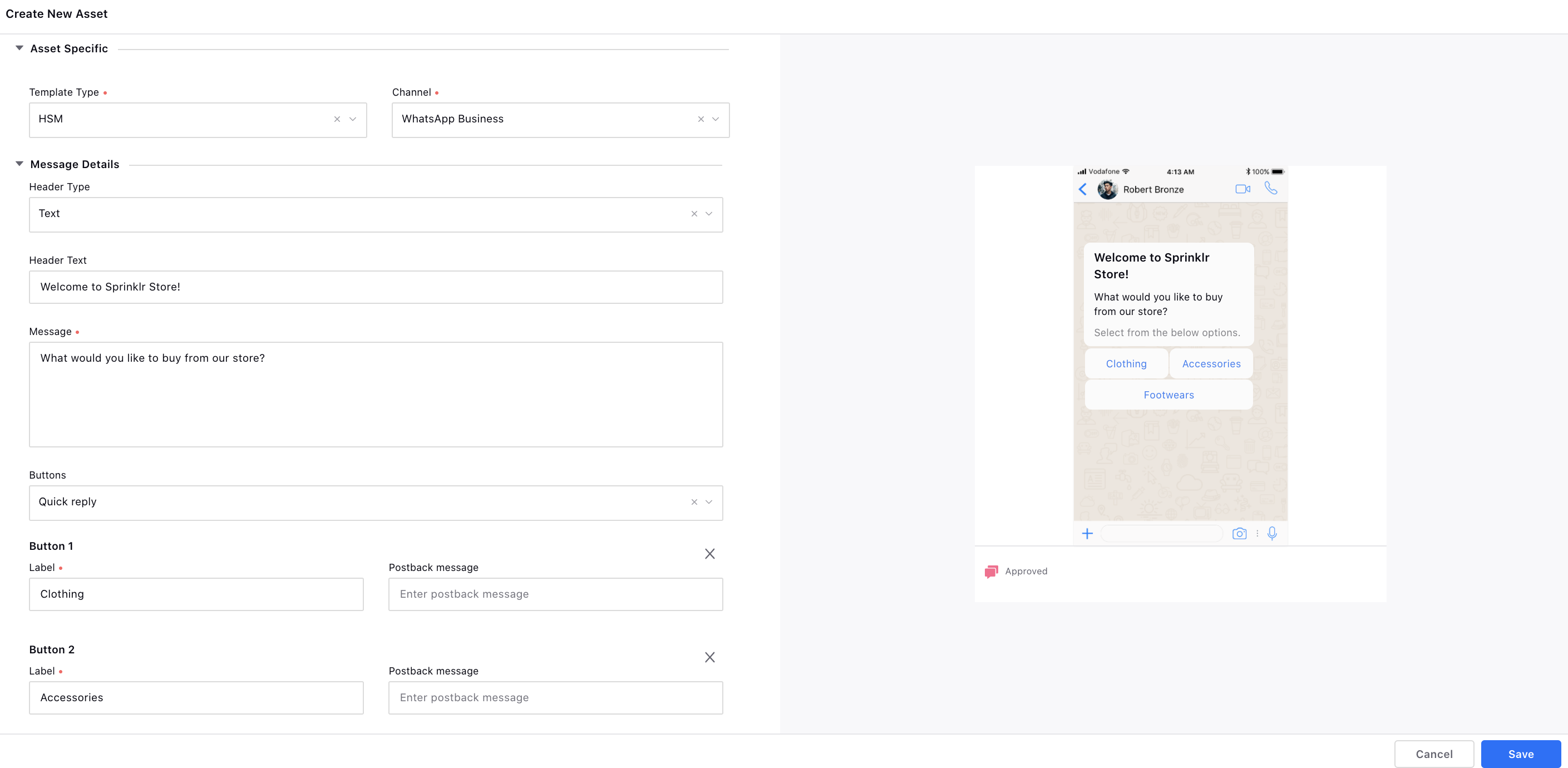Clear the Template Type HSM selection
The width and height of the screenshot is (1568, 768).
(x=337, y=119)
